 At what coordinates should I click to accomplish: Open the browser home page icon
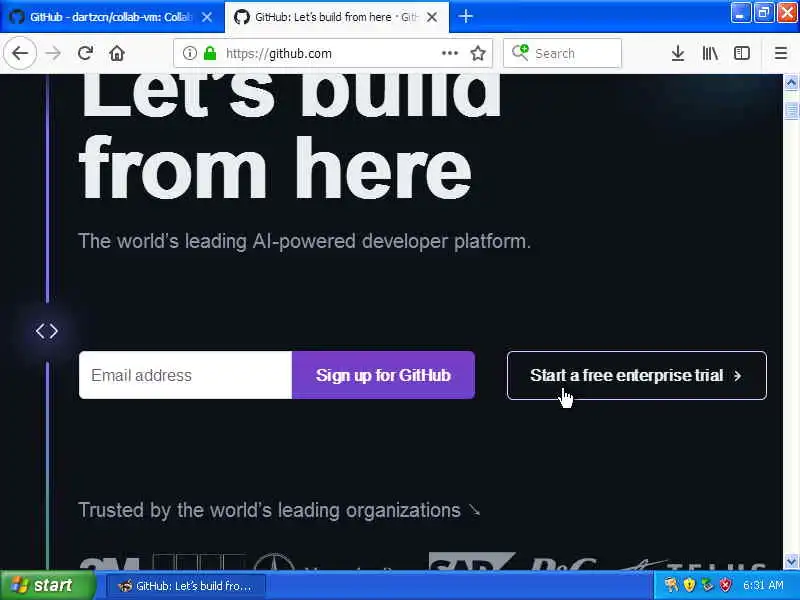[x=117, y=53]
